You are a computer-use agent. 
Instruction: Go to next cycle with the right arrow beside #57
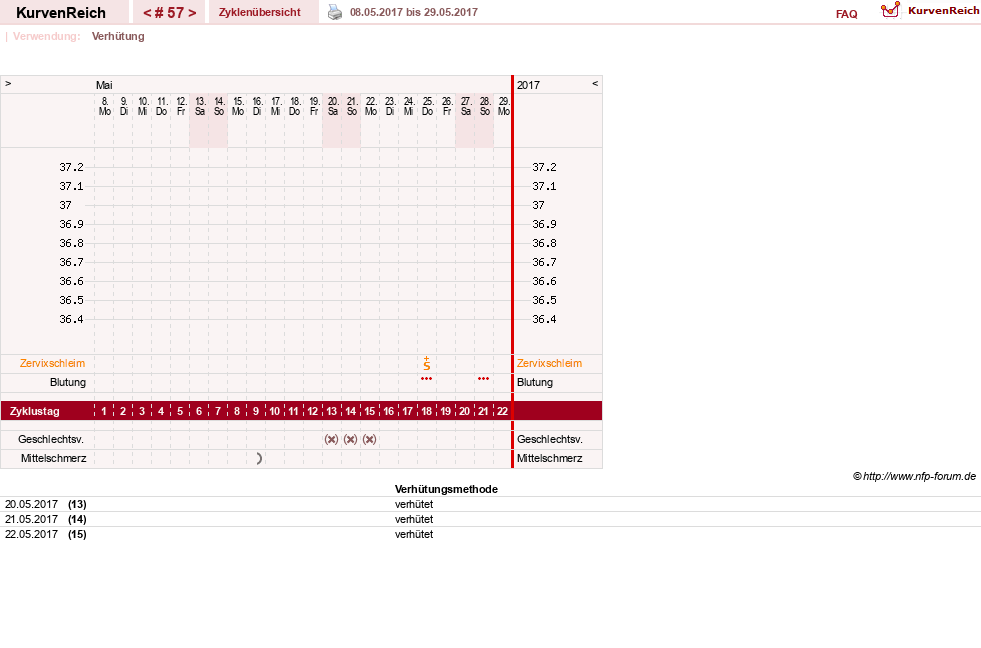[x=192, y=13]
